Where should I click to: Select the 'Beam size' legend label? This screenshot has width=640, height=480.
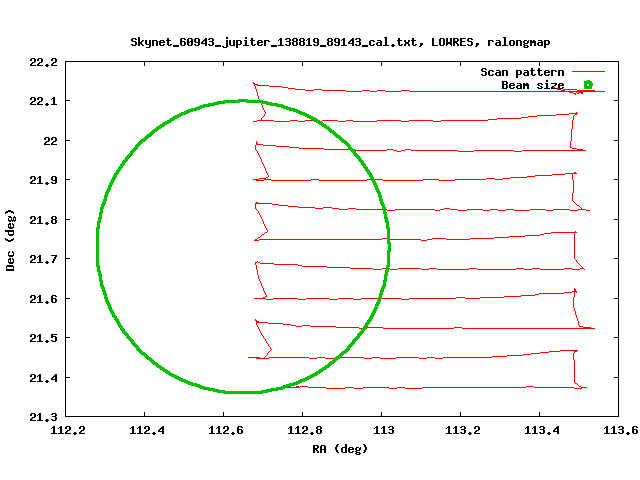[533, 85]
